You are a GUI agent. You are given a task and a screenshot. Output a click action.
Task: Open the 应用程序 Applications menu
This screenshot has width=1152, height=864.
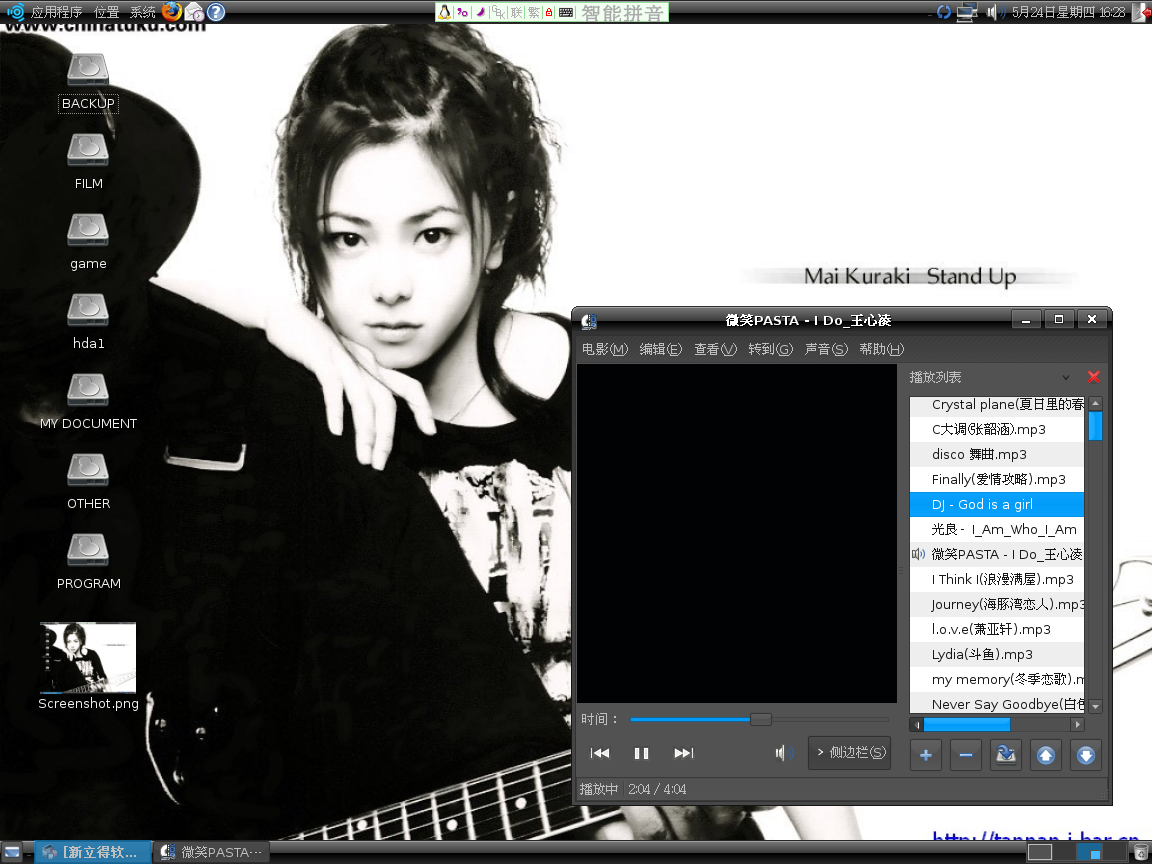pyautogui.click(x=57, y=12)
